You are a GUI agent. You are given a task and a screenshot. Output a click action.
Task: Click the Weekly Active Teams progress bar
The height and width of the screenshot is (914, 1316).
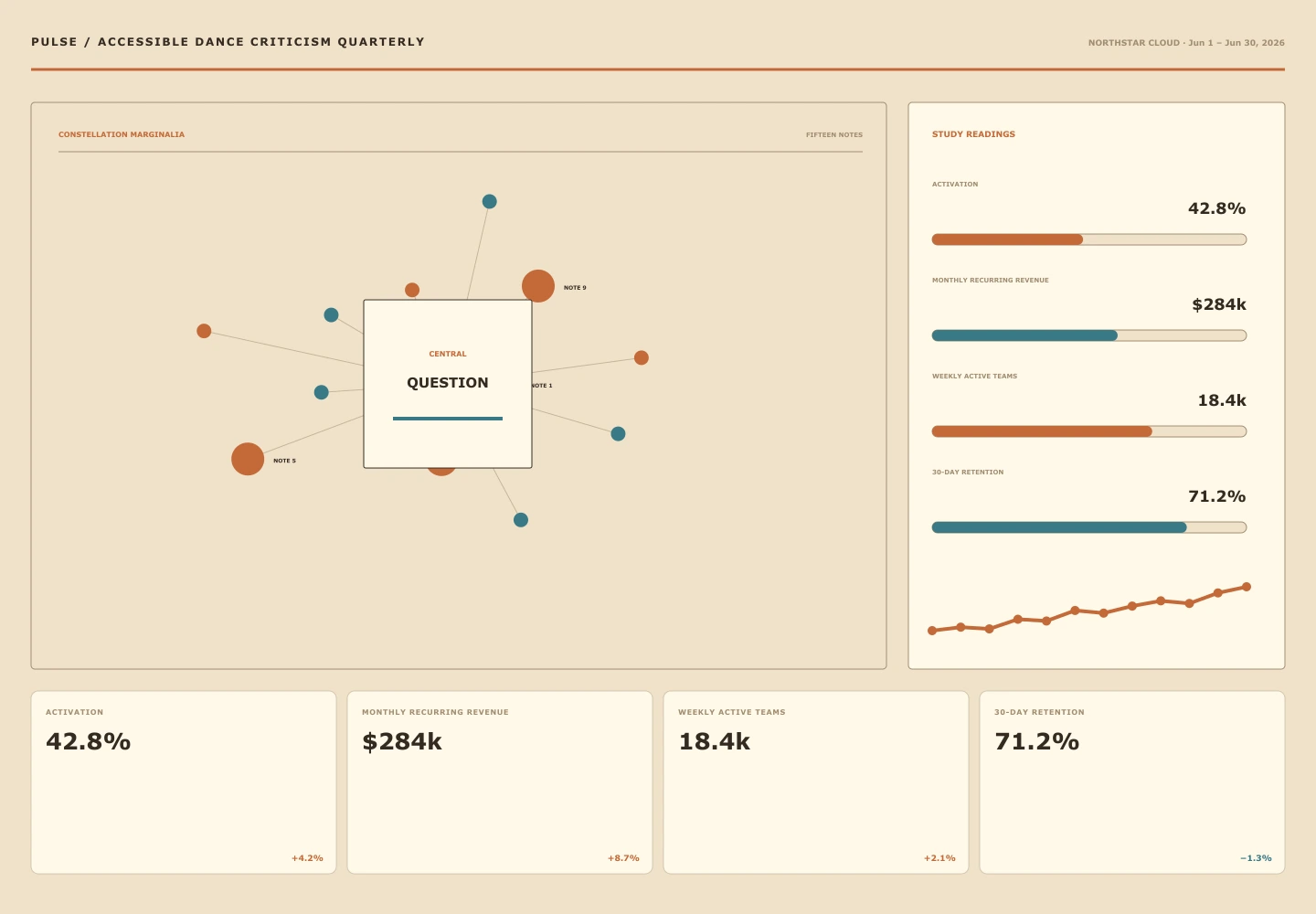tap(1089, 431)
